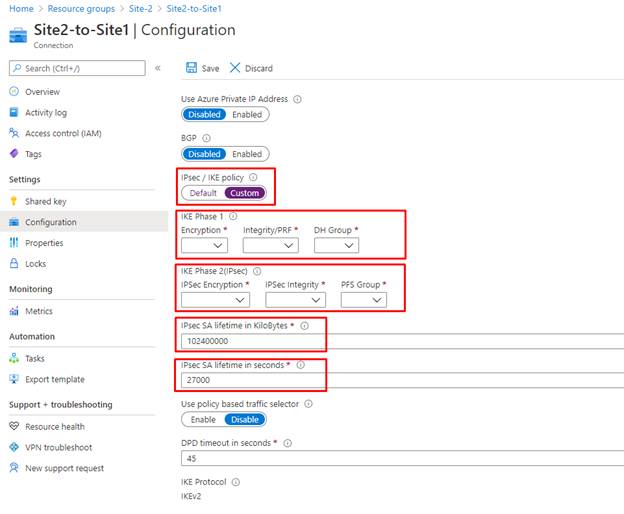Viewport: 624px width, 514px height.
Task: Click the Overview icon in sidebar
Action: (14, 91)
